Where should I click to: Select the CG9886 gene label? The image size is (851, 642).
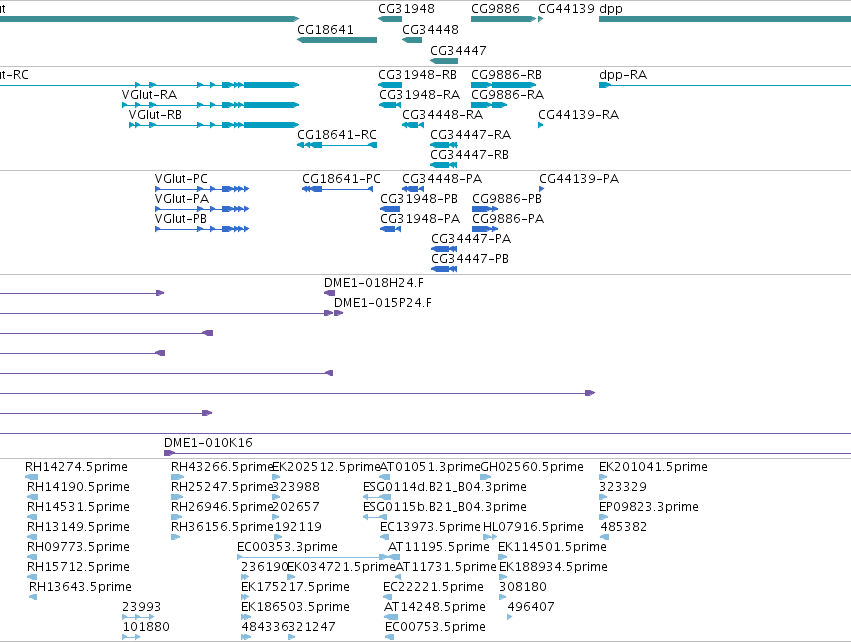(495, 9)
